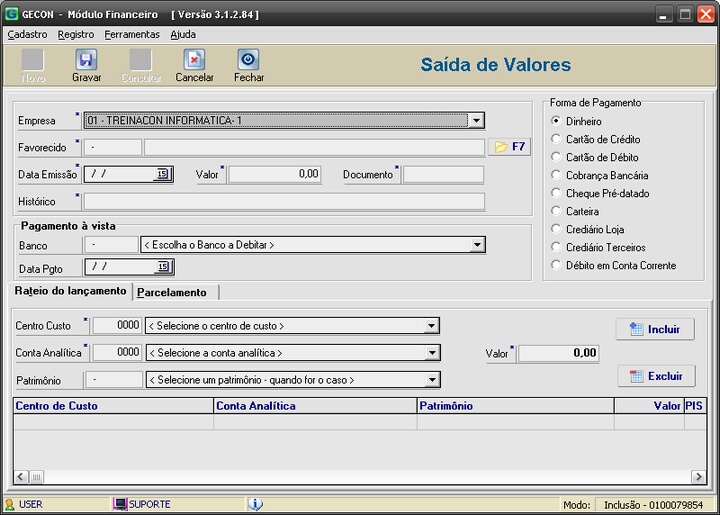This screenshot has height=515, width=720.
Task: Select Dinheiro payment method
Action: [x=556, y=121]
